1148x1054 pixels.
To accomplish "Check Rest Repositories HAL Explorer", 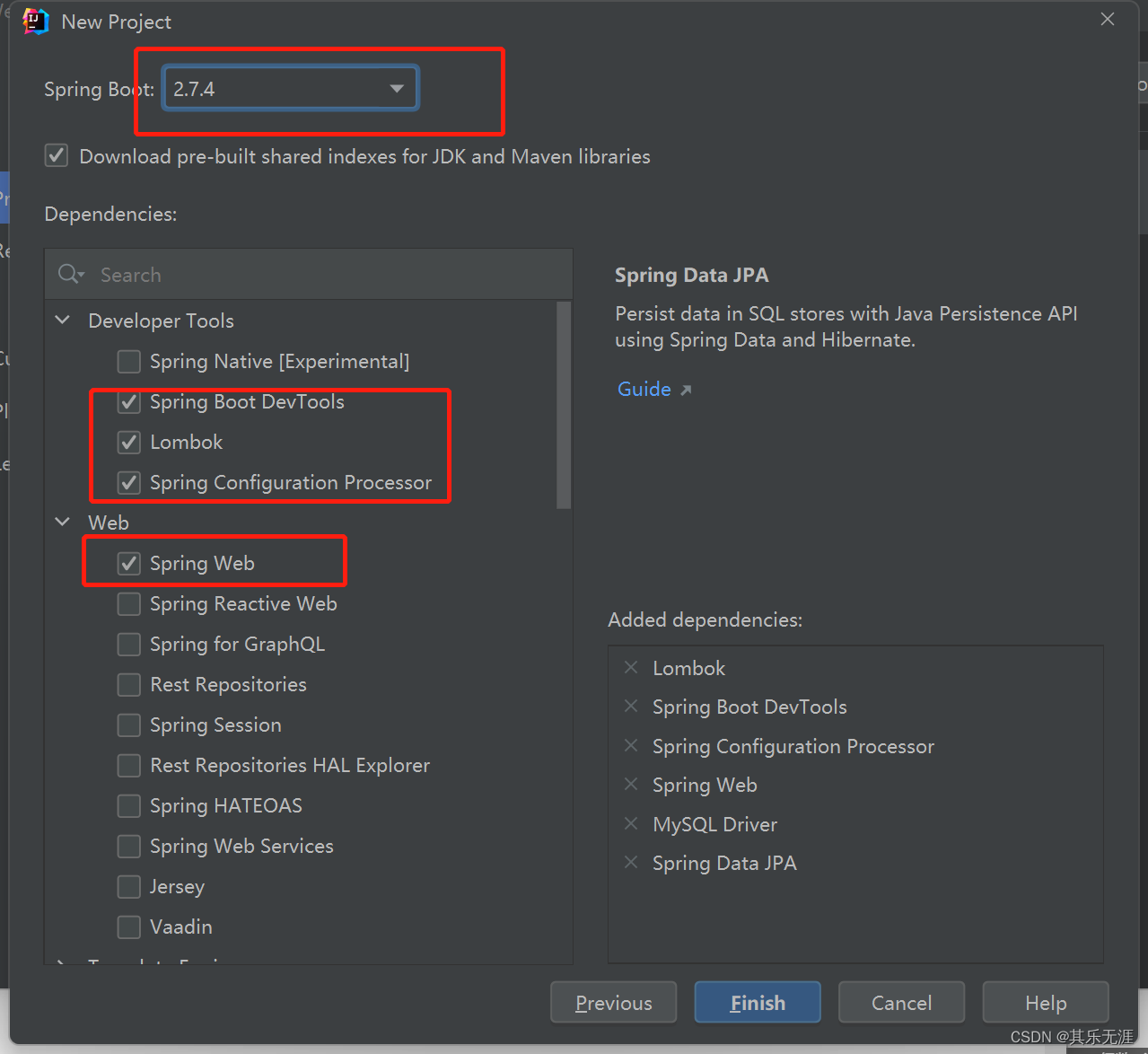I will (129, 765).
